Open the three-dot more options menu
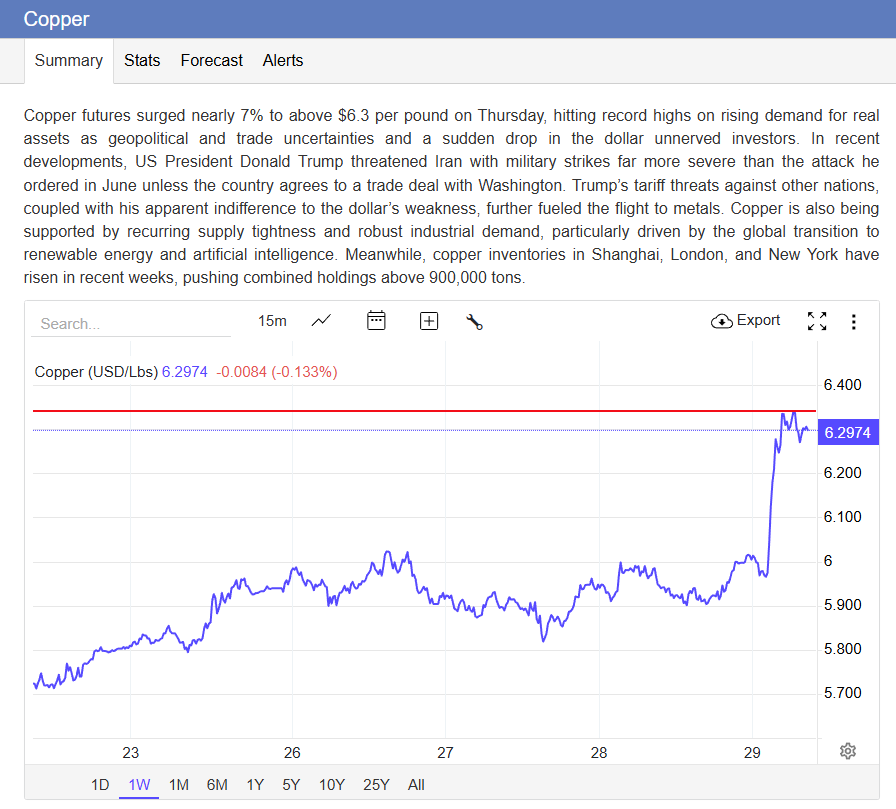 [x=853, y=321]
